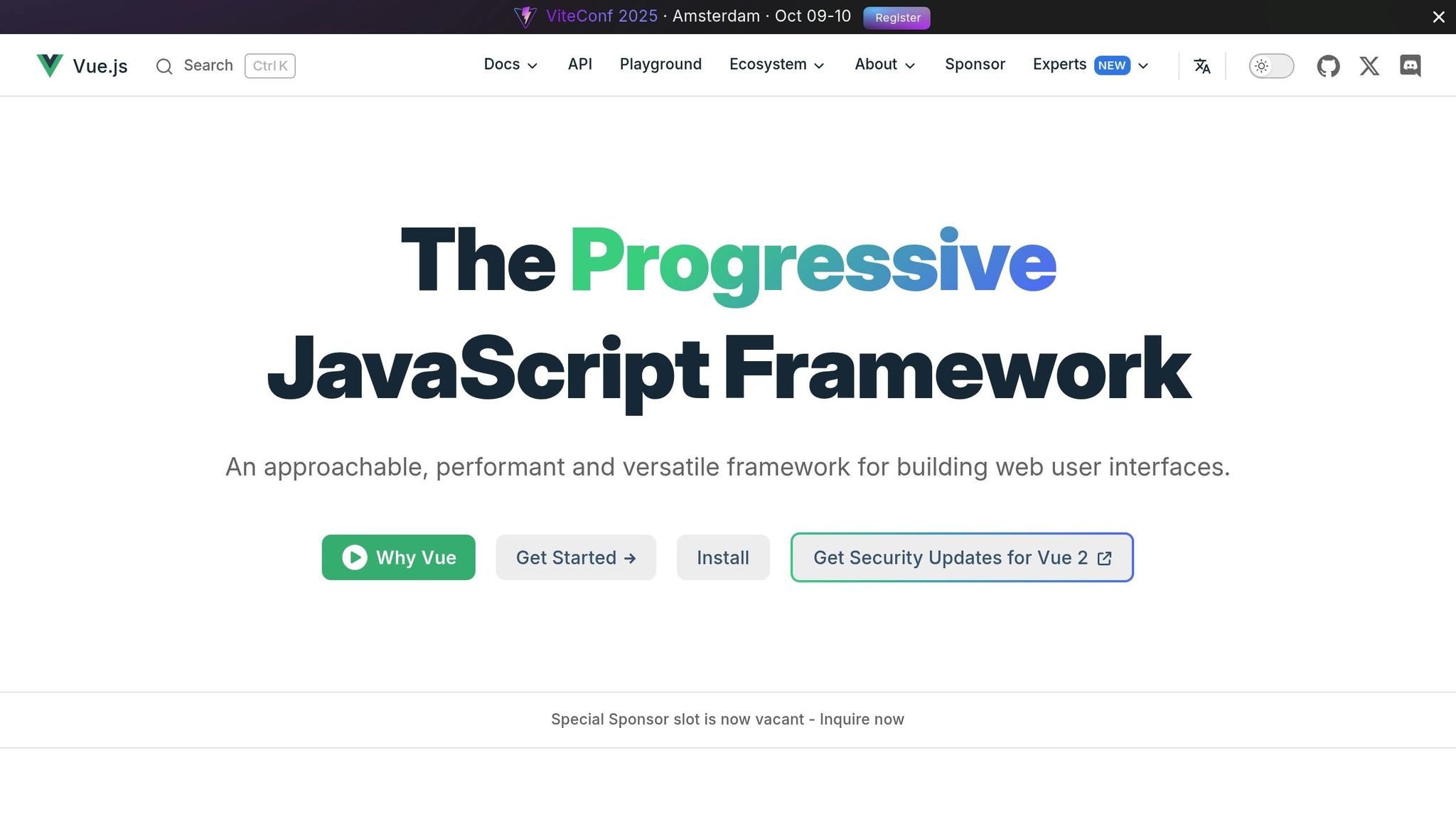Go to the Sponsor nav page
The image size is (1456, 819).
(975, 65)
